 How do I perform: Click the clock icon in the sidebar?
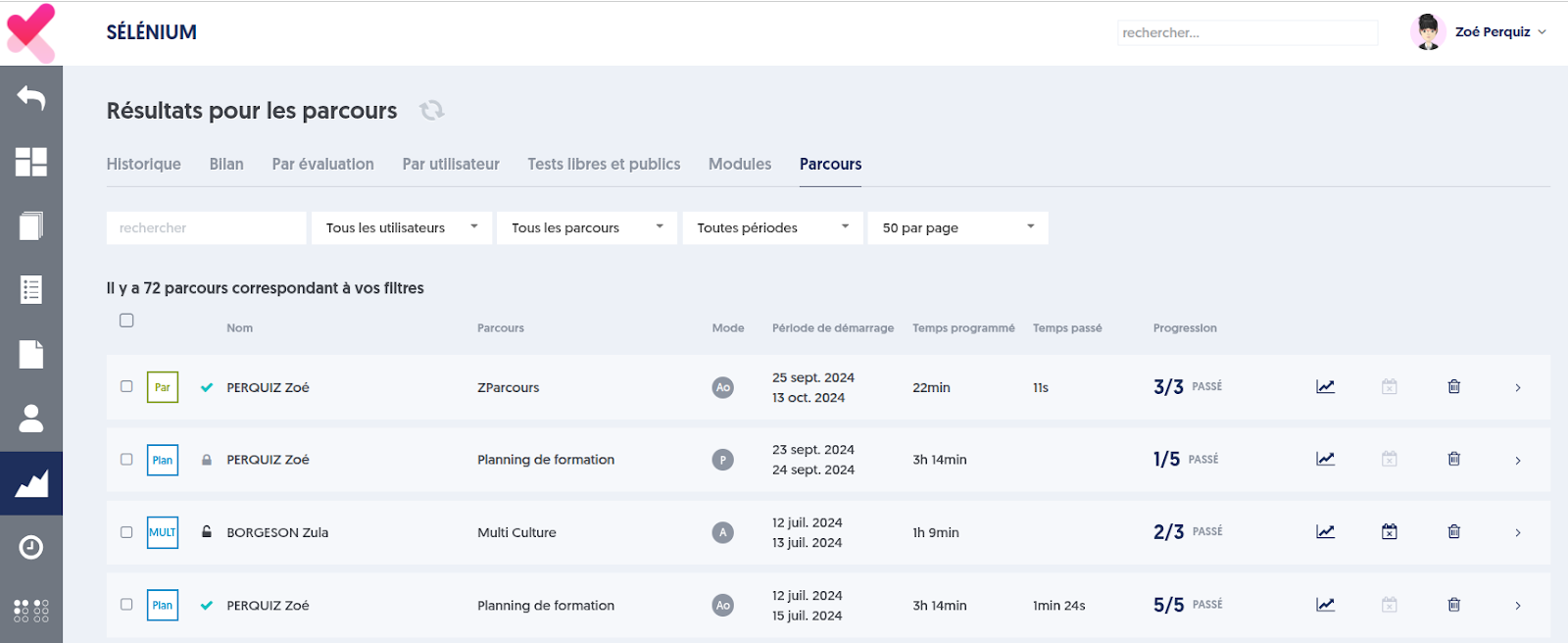point(31,547)
